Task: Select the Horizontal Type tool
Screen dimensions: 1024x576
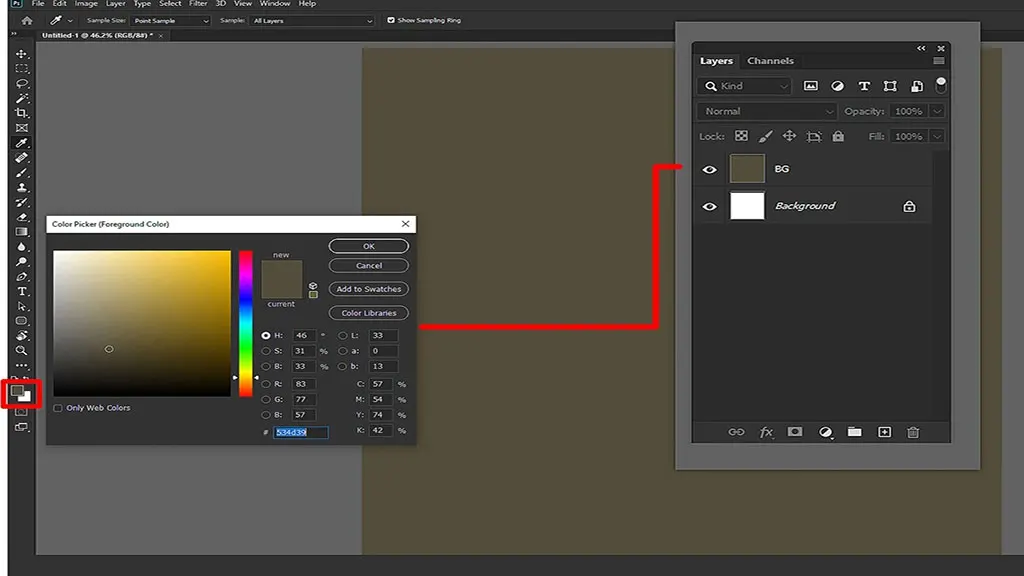Action: 22,291
